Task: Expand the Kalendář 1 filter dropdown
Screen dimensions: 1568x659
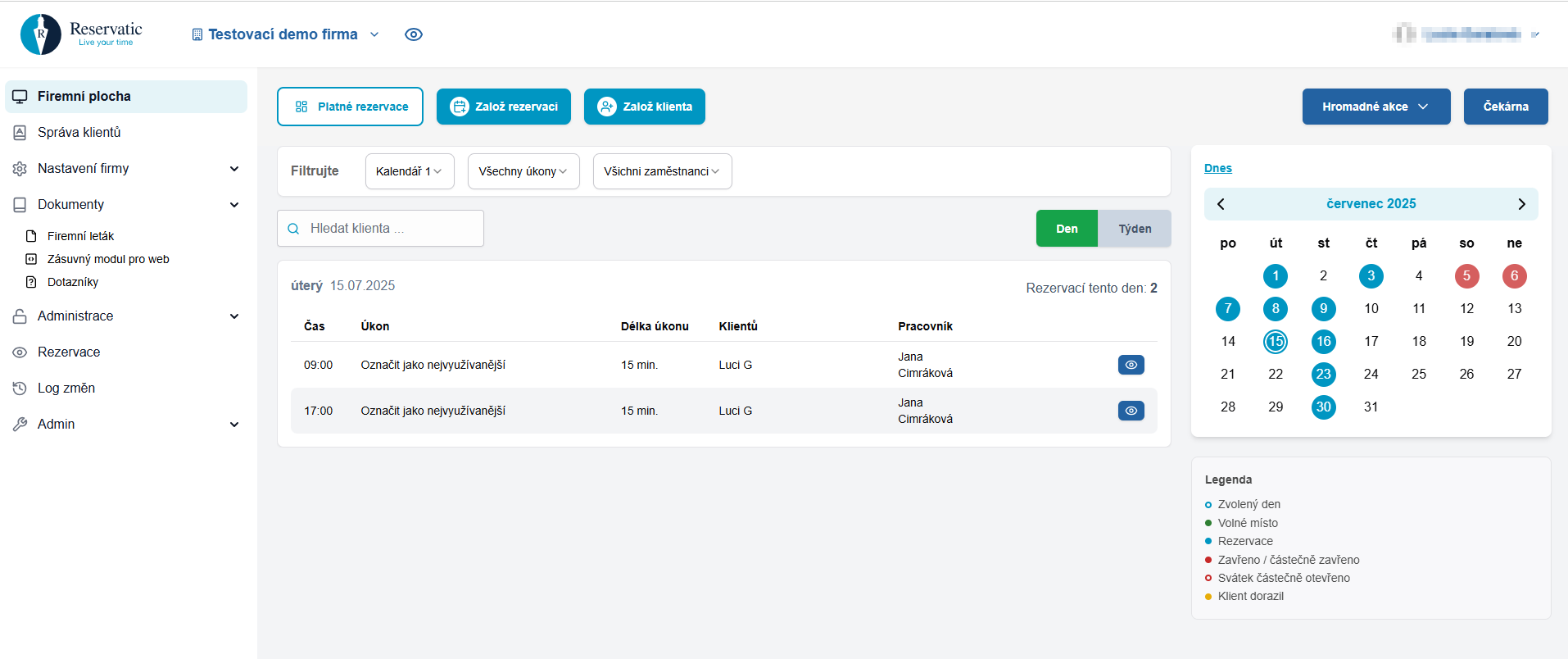Action: 409,171
